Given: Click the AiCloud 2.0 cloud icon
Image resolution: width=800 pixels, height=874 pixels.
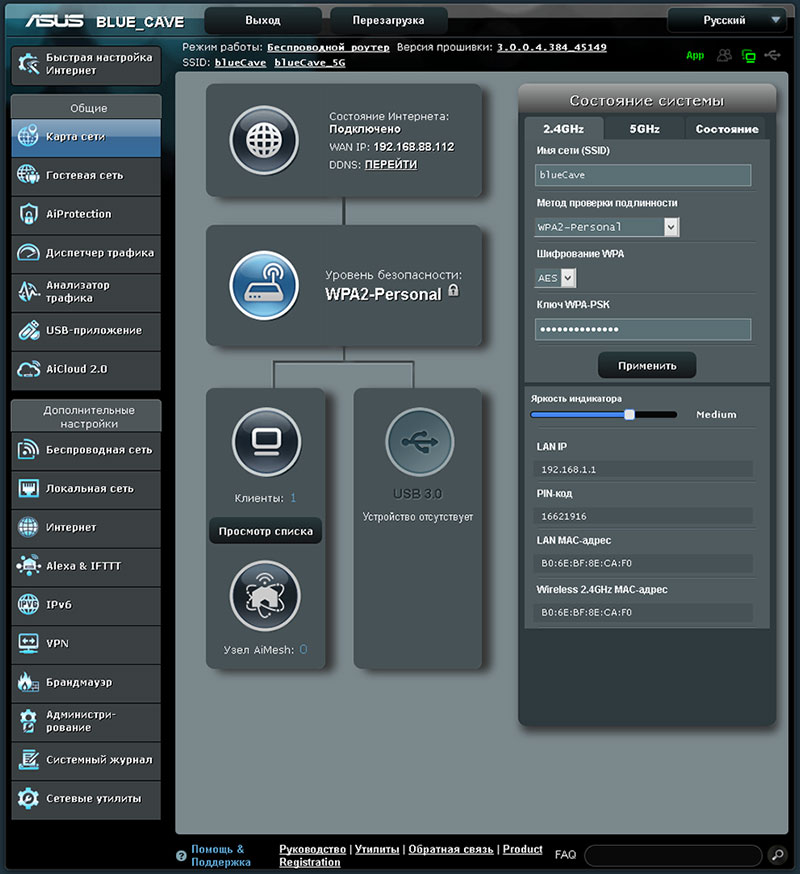Looking at the screenshot, I should pos(28,369).
